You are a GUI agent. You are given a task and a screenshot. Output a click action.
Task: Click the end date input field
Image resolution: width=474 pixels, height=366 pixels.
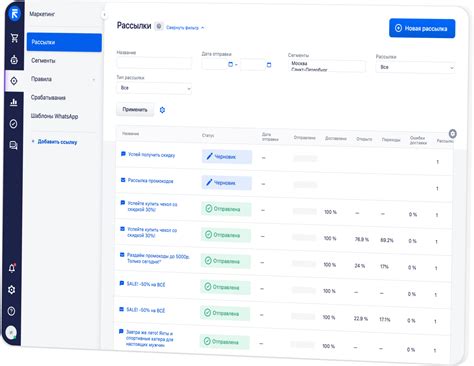253,65
